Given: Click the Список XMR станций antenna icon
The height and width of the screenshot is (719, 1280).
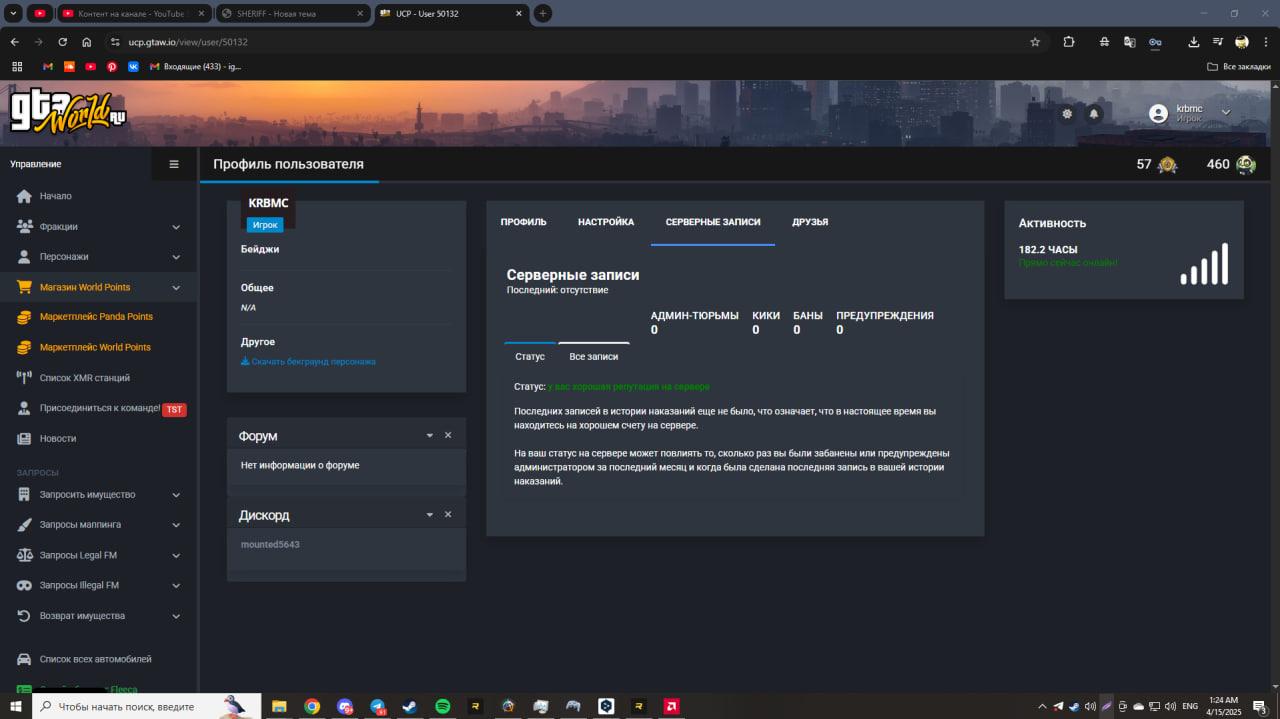Looking at the screenshot, I should [24, 378].
